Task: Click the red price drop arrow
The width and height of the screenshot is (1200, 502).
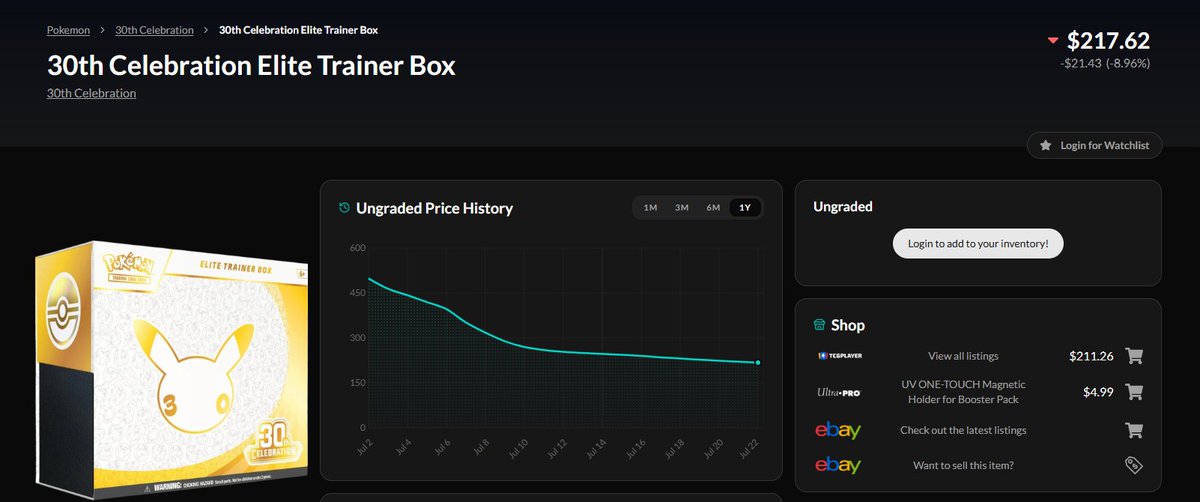Action: pyautogui.click(x=1053, y=41)
